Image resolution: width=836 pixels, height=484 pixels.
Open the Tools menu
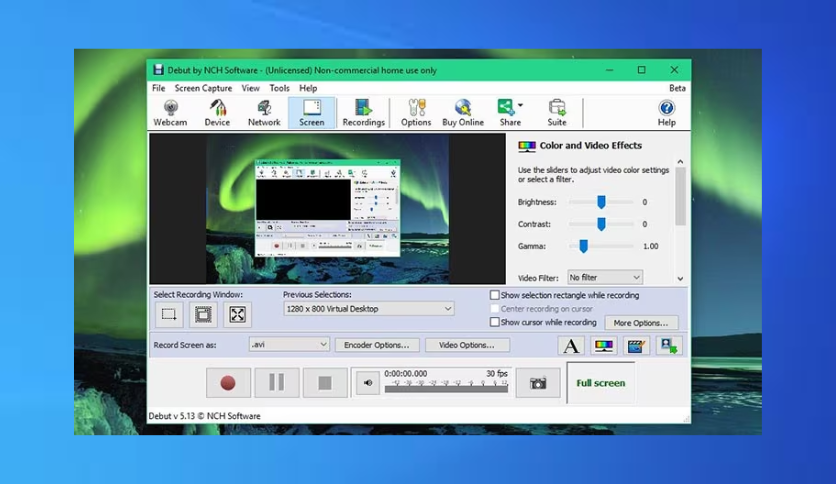click(279, 88)
